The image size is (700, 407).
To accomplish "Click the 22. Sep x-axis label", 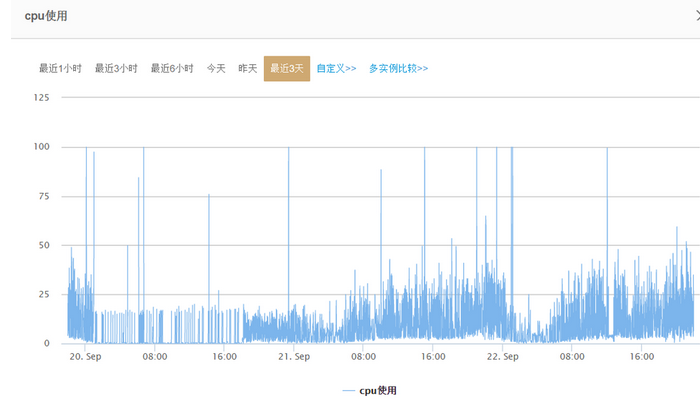I will [502, 357].
